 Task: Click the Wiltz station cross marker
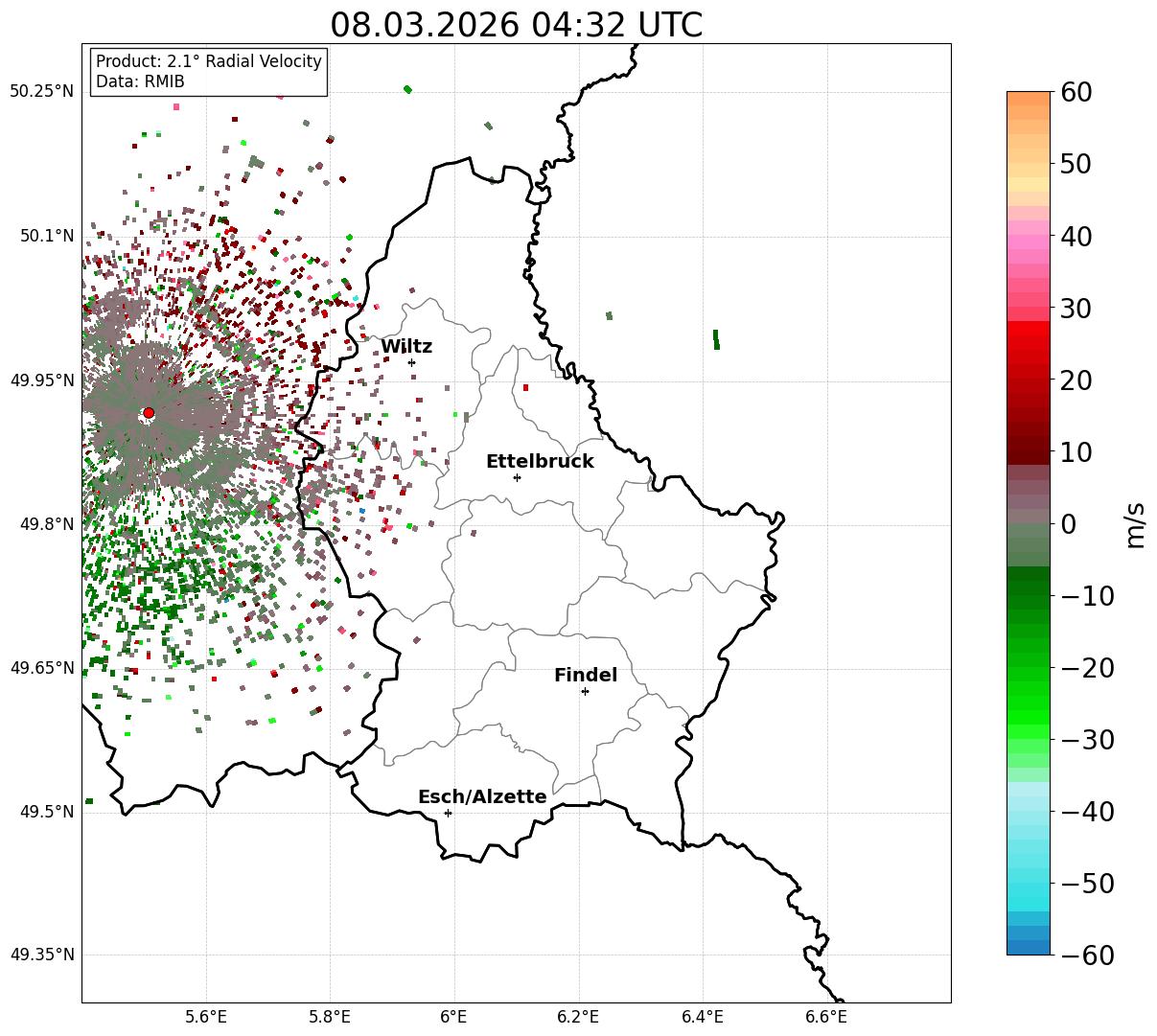click(x=411, y=362)
